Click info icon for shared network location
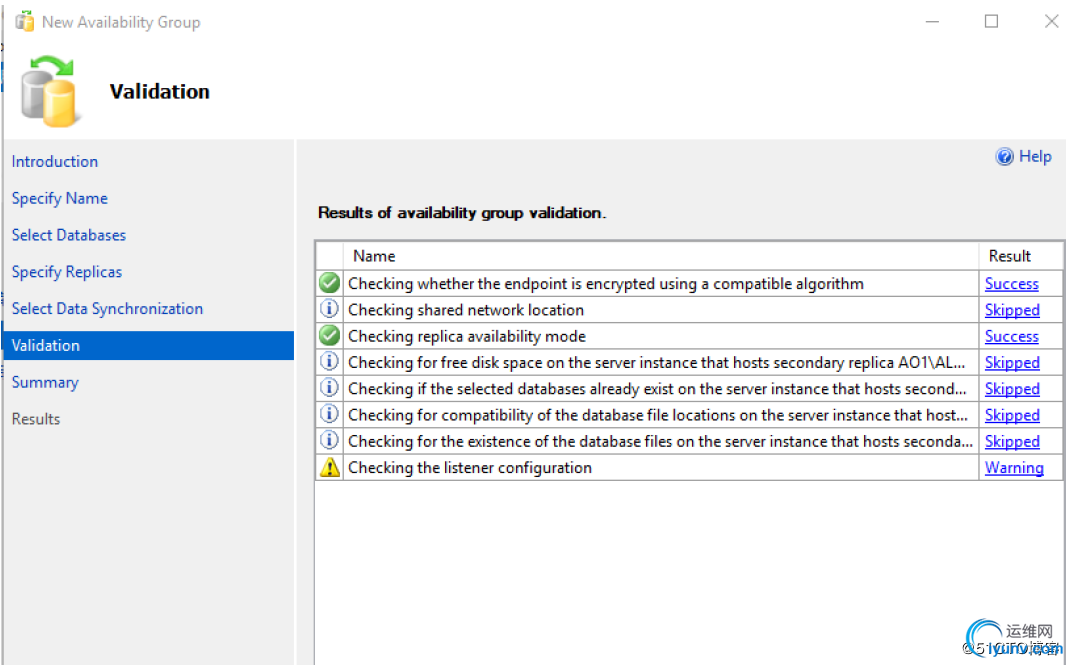This screenshot has height=665, width=1069. click(x=329, y=310)
